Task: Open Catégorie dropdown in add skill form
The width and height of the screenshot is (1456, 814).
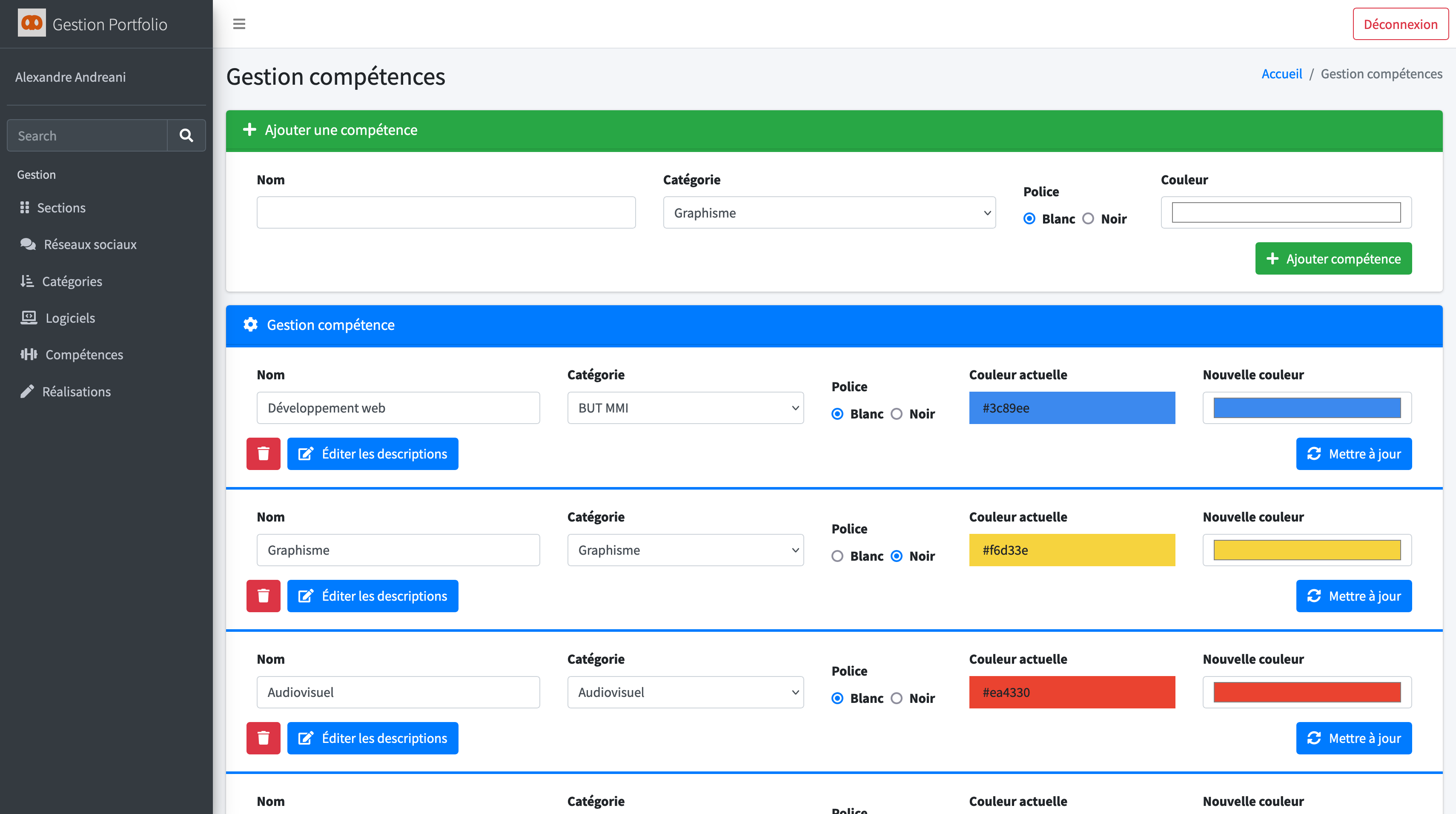Action: point(829,212)
